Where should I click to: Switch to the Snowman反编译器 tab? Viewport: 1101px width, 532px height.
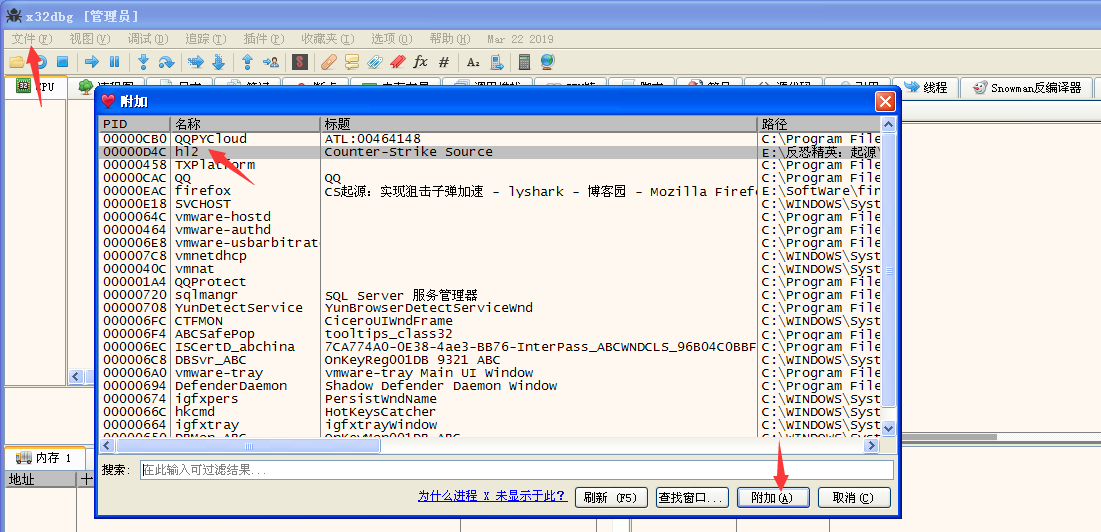click(1027, 88)
